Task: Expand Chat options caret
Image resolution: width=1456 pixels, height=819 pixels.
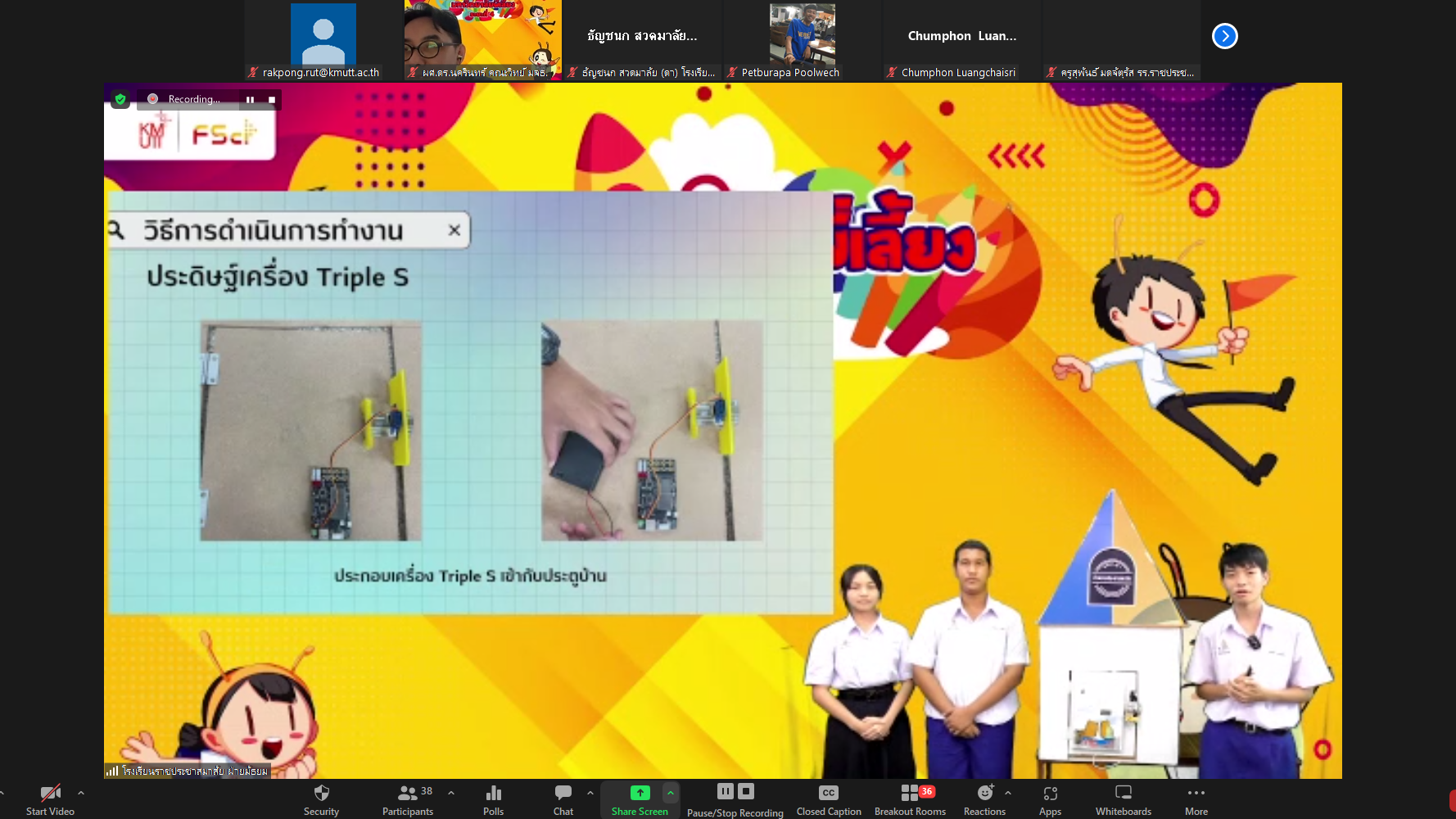Action: [x=590, y=793]
